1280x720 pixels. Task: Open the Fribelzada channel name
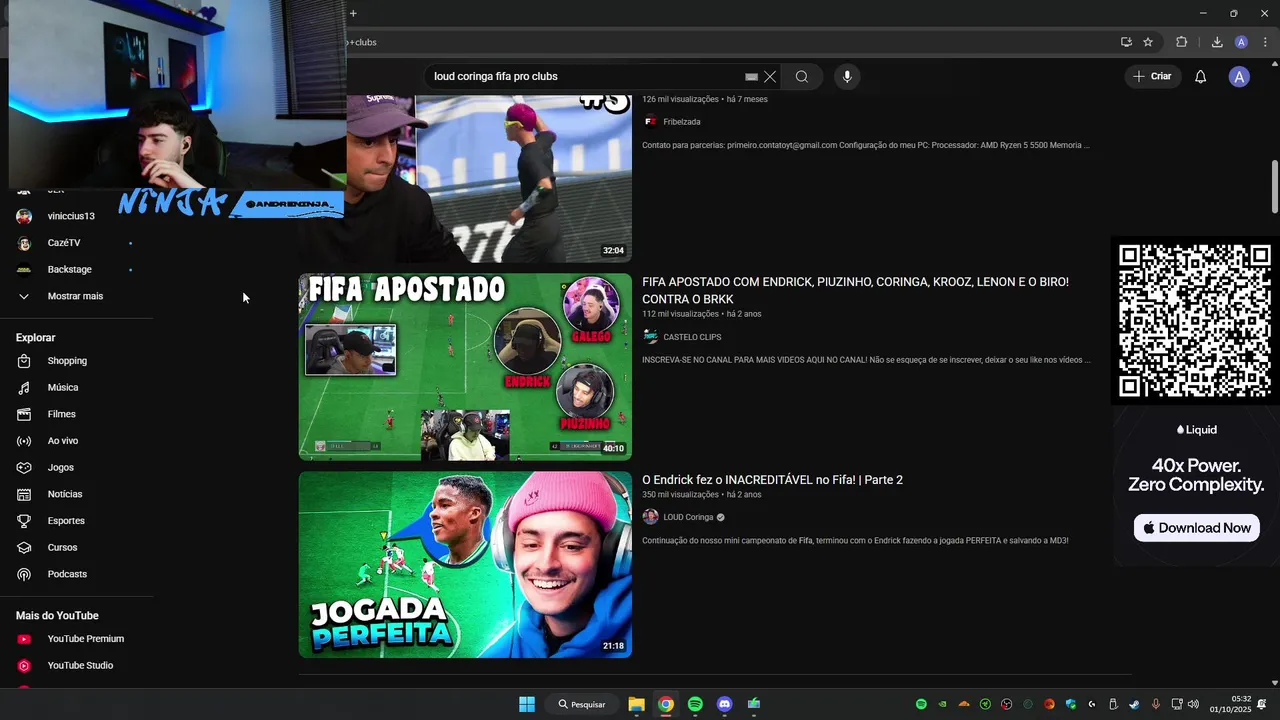click(682, 122)
